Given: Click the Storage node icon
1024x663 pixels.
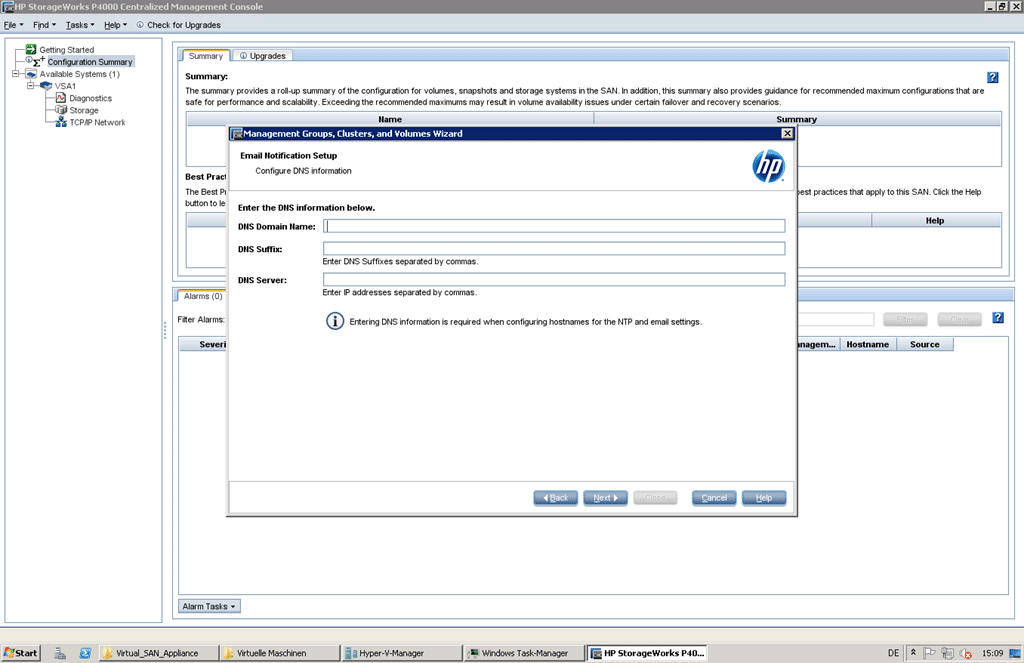Looking at the screenshot, I should (61, 110).
